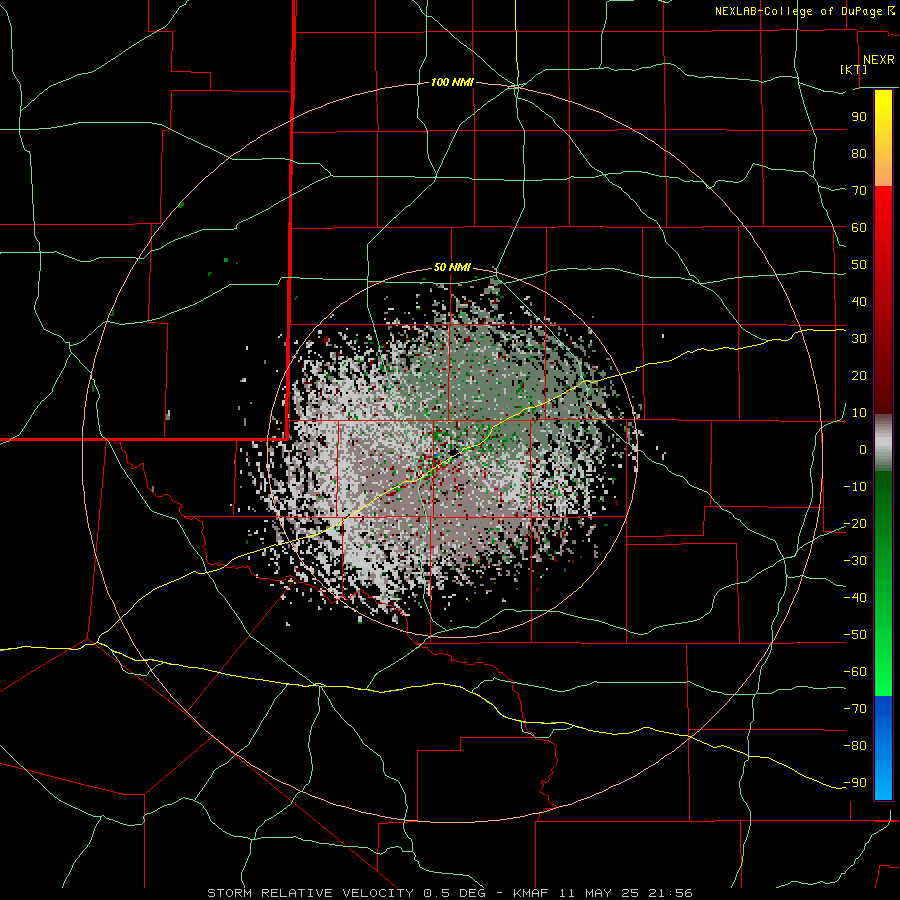
Task: Click the 40 value on velocity scale
Action: (859, 301)
